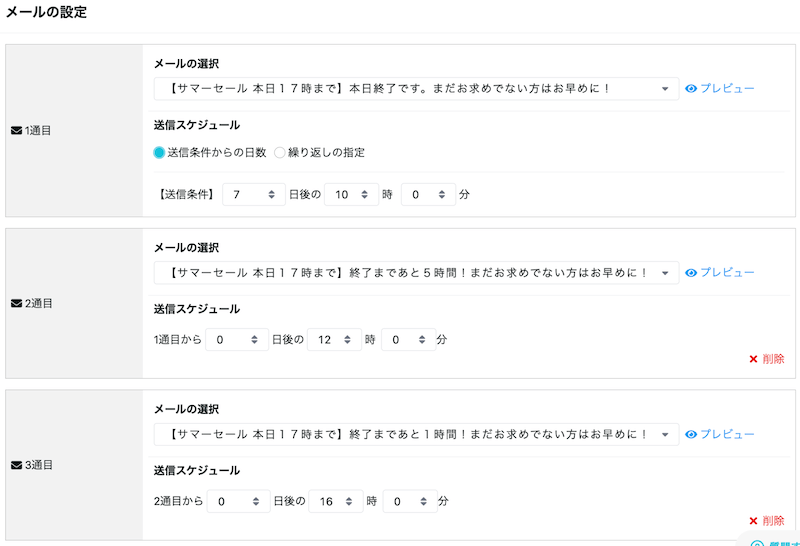
Task: Select the 送信条件からの日数 radio button
Action: point(159,153)
